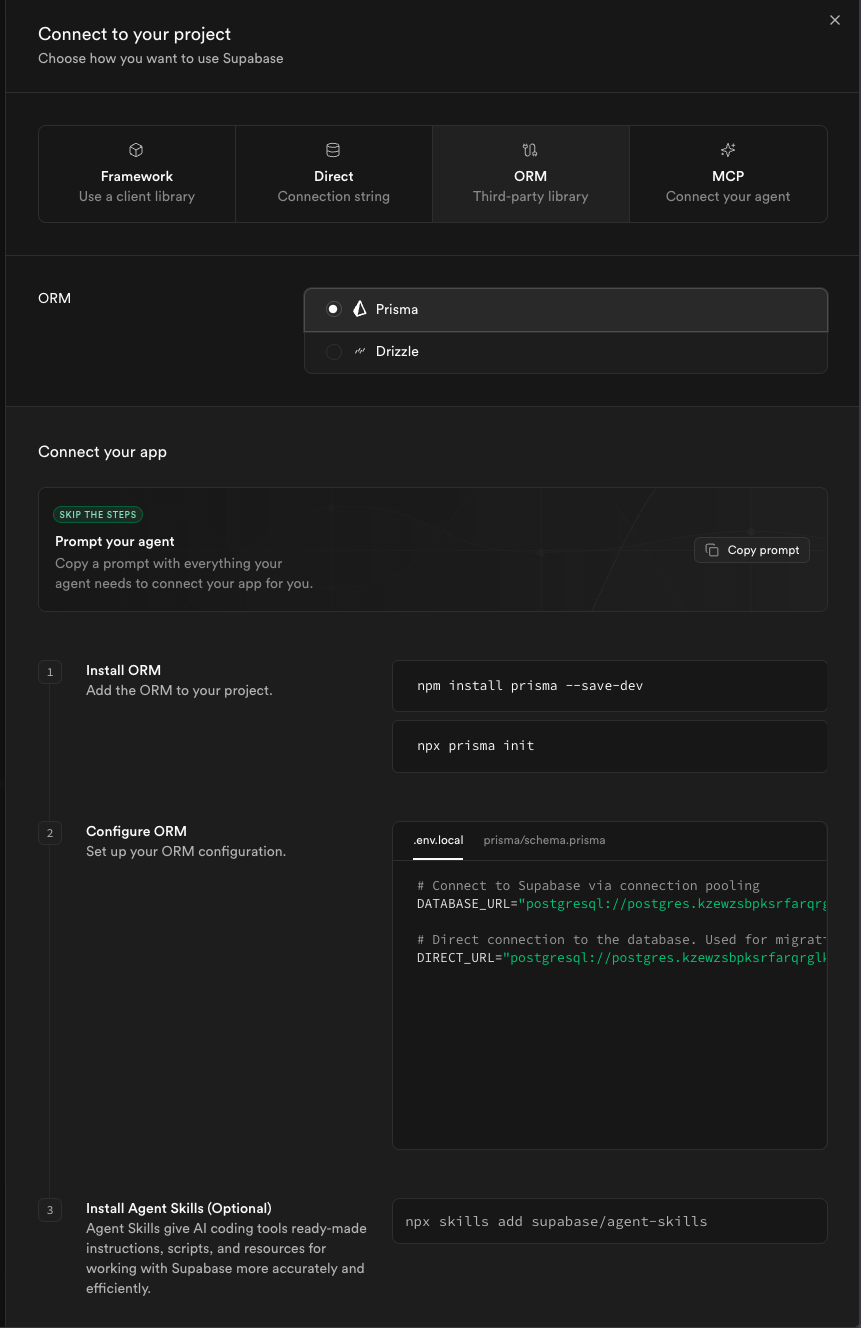861x1328 pixels.
Task: Click the SKIP THE STEPS badge
Action: point(97,514)
